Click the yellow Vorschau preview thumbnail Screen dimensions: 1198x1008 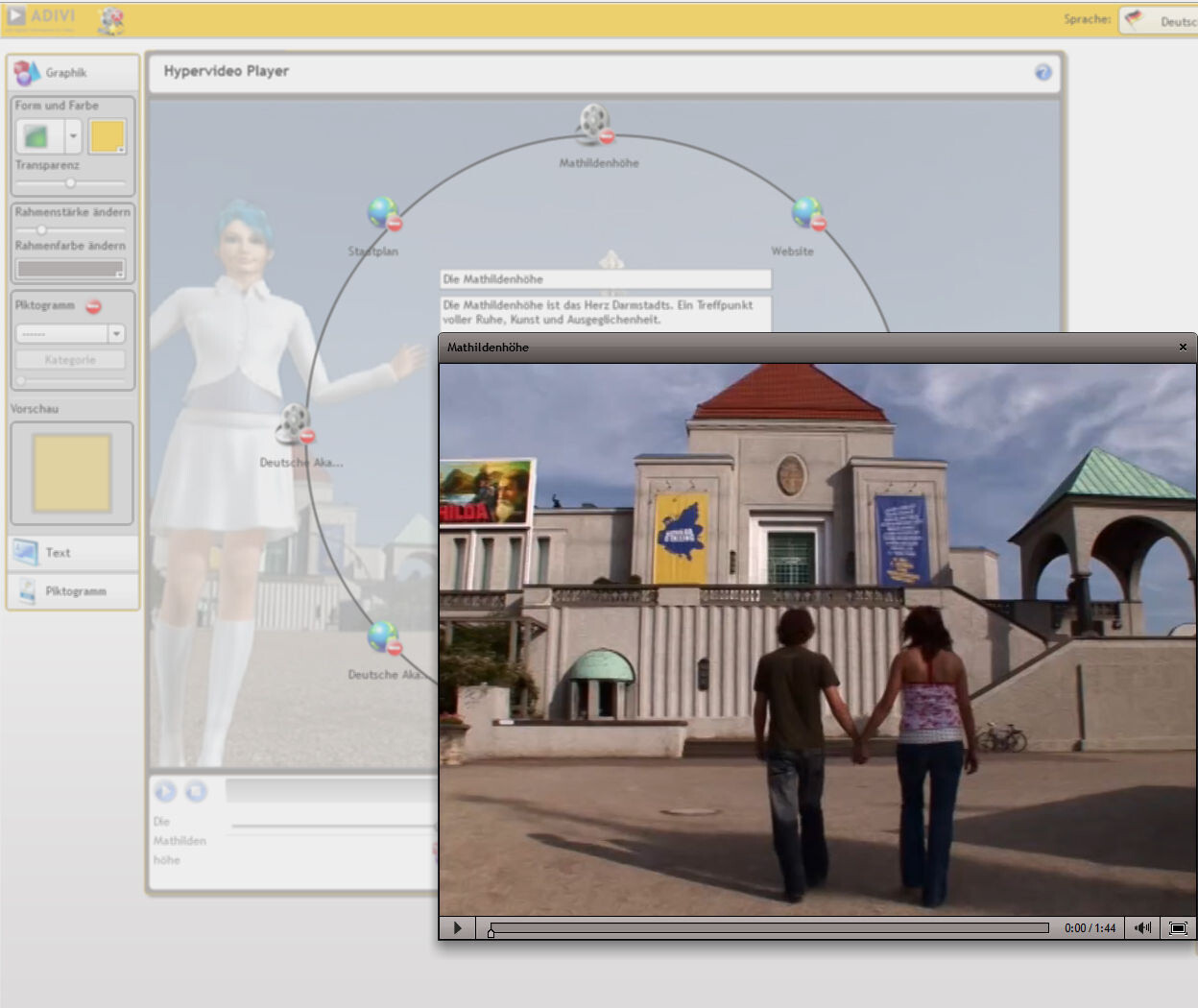click(x=72, y=472)
